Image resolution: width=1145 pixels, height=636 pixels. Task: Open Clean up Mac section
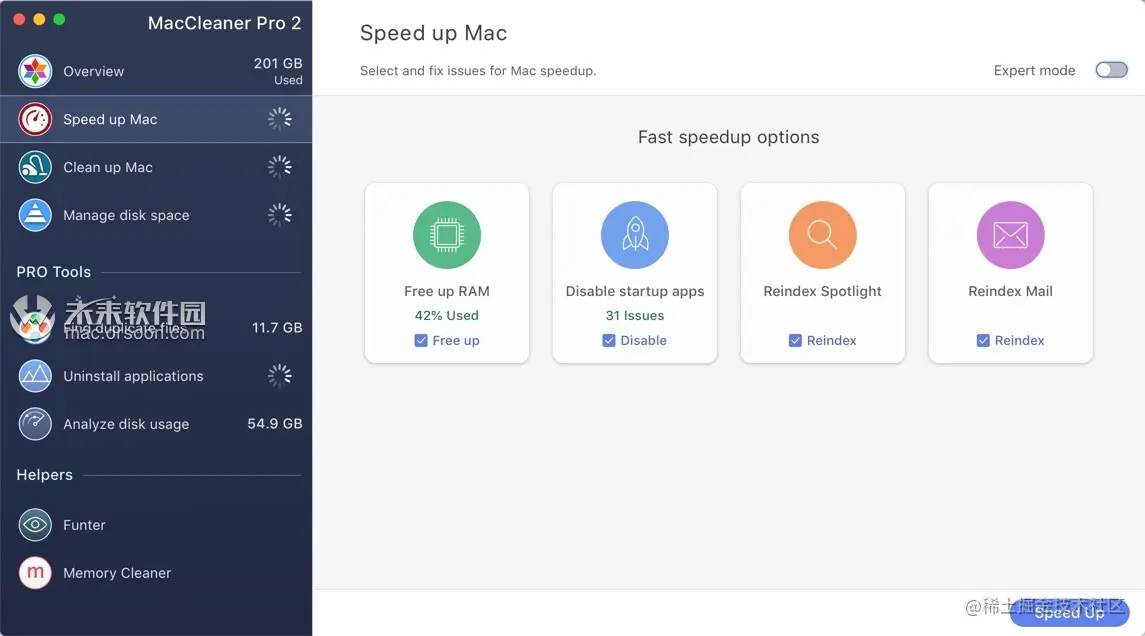(156, 167)
